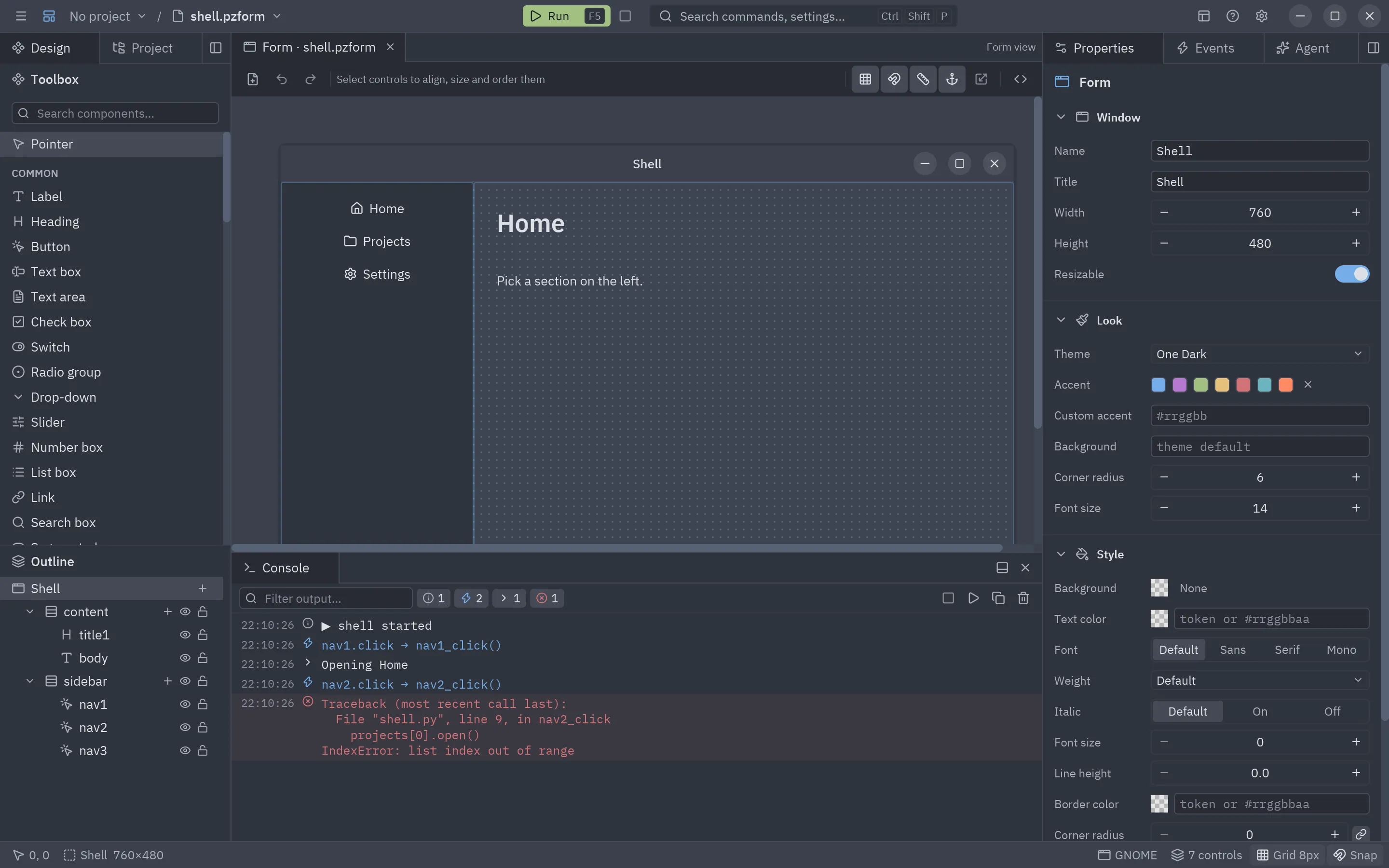Open form in external window icon

[981, 79]
